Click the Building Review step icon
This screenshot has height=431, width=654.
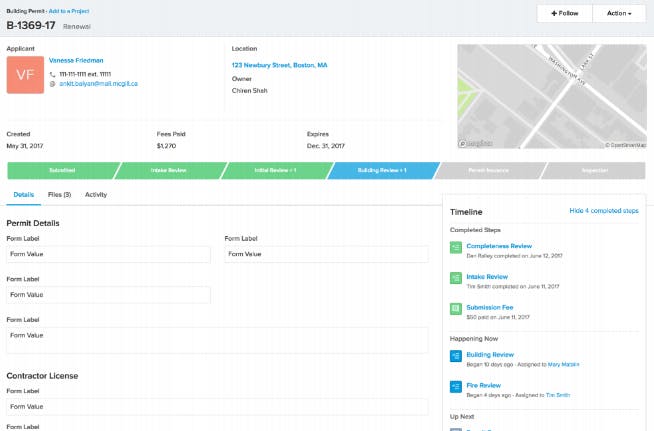click(456, 356)
